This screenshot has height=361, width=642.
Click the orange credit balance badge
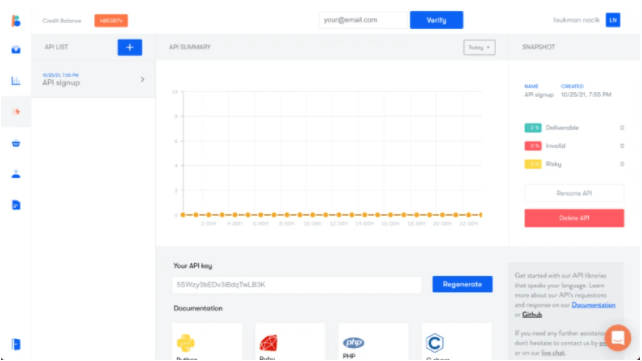pyautogui.click(x=111, y=20)
